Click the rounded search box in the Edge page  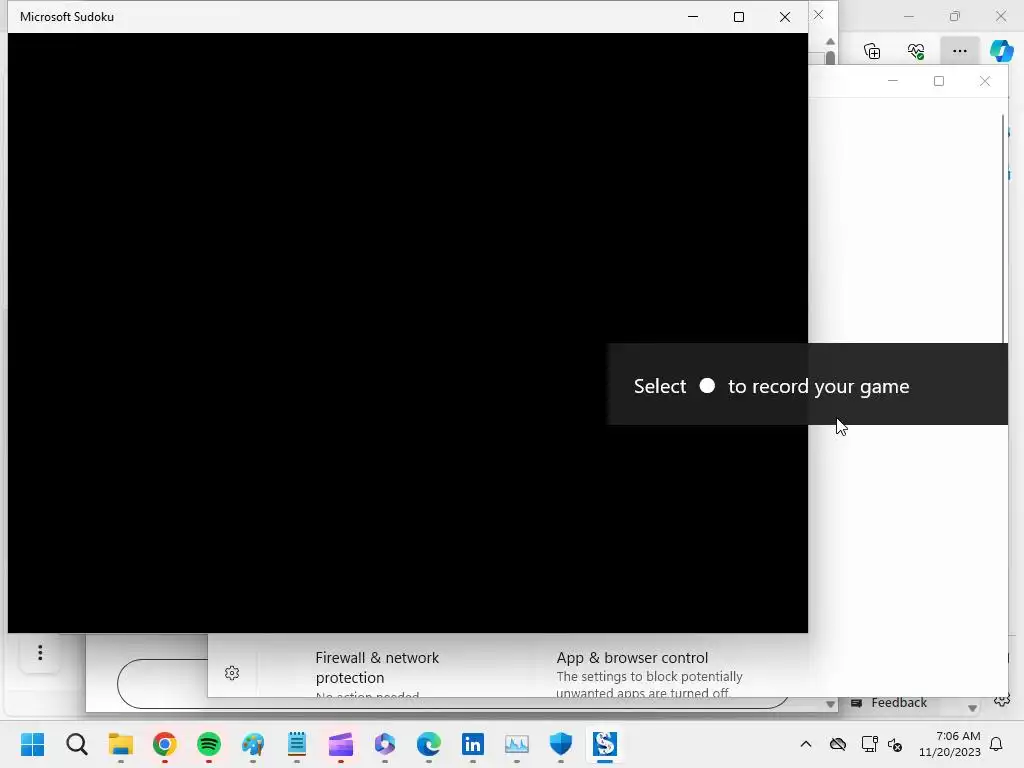tap(453, 684)
